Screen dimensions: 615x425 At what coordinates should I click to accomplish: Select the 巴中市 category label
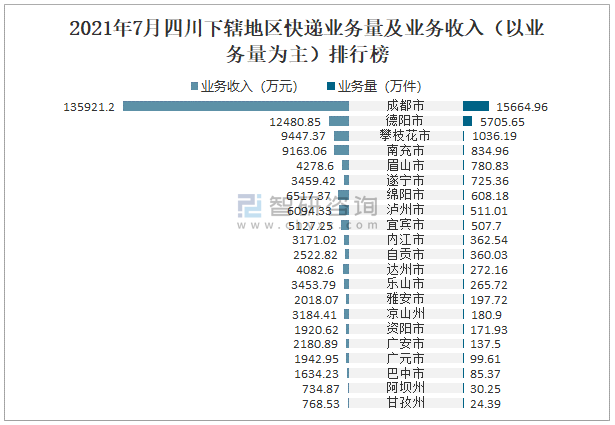coord(405,373)
